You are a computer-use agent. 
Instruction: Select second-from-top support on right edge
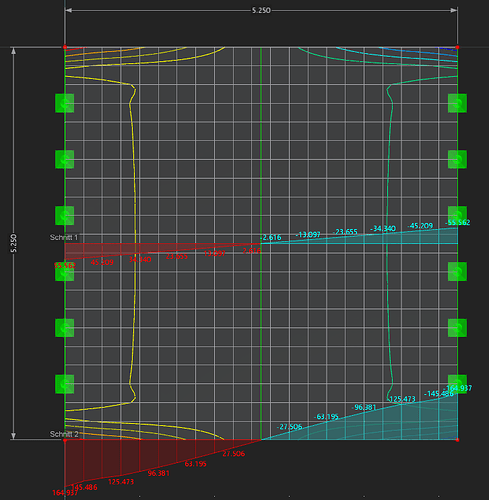(457, 159)
